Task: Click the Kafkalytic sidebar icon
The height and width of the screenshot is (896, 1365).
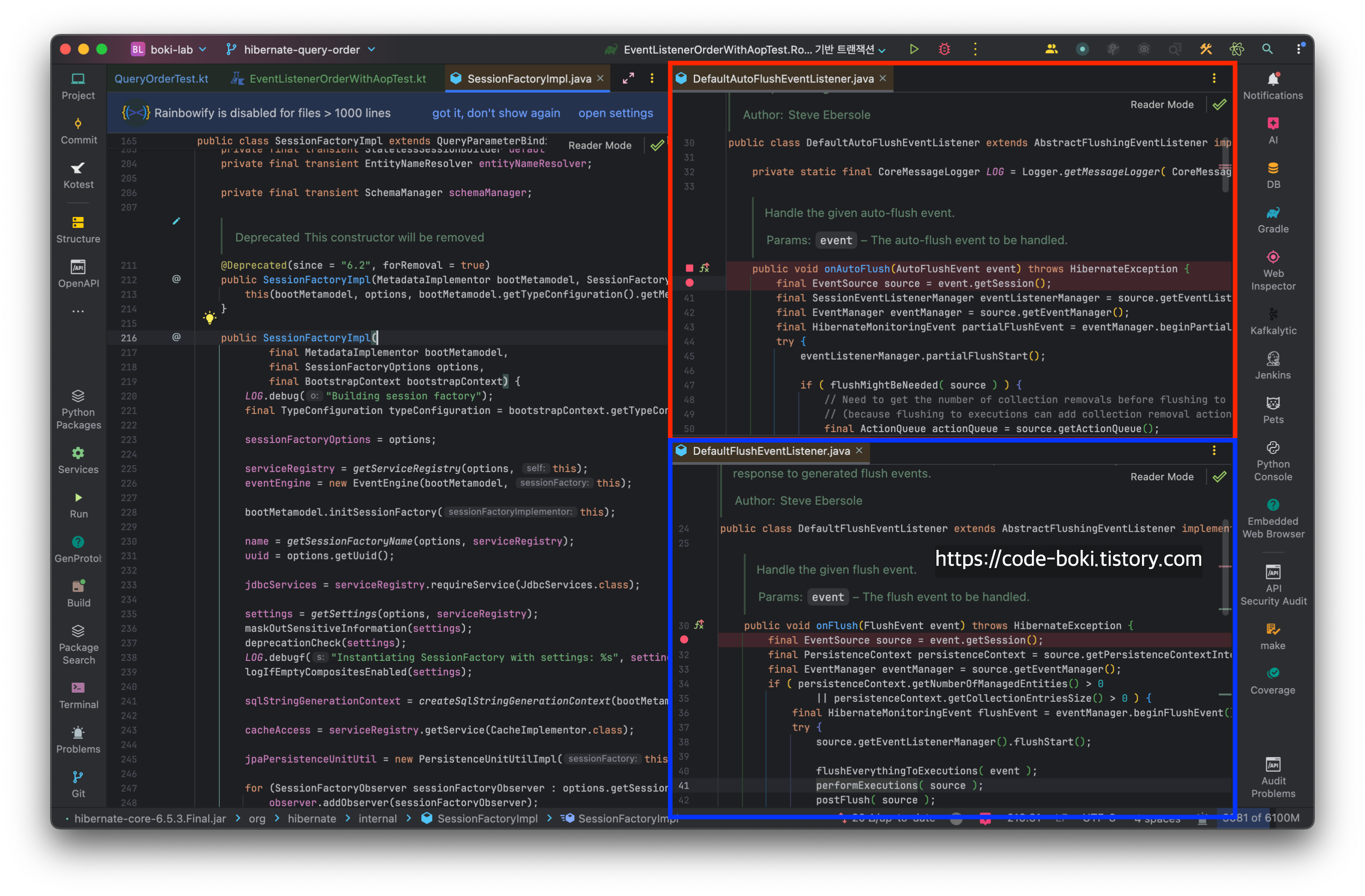Action: (x=1273, y=321)
